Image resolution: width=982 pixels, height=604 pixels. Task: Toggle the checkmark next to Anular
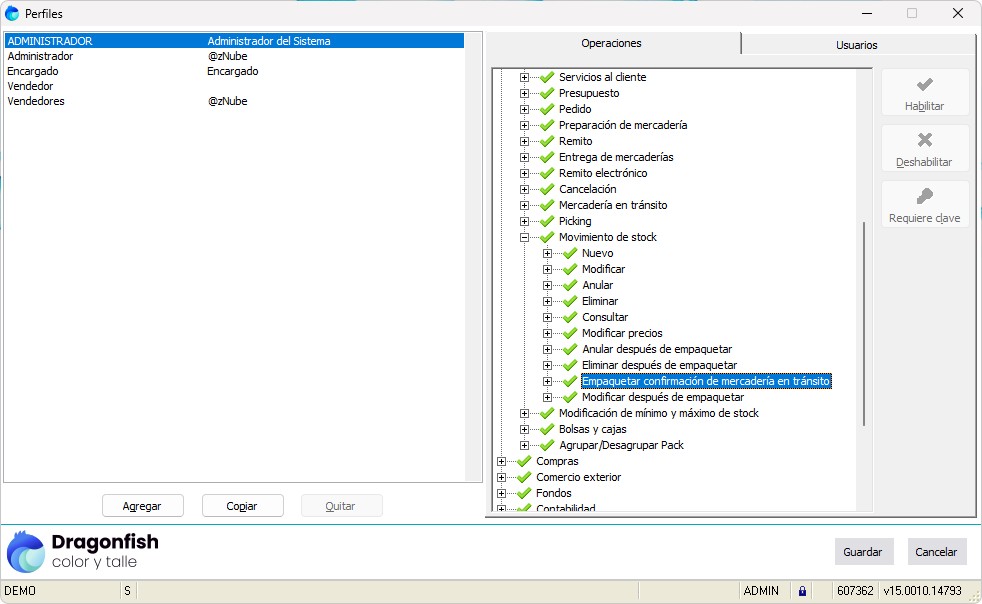[569, 285]
